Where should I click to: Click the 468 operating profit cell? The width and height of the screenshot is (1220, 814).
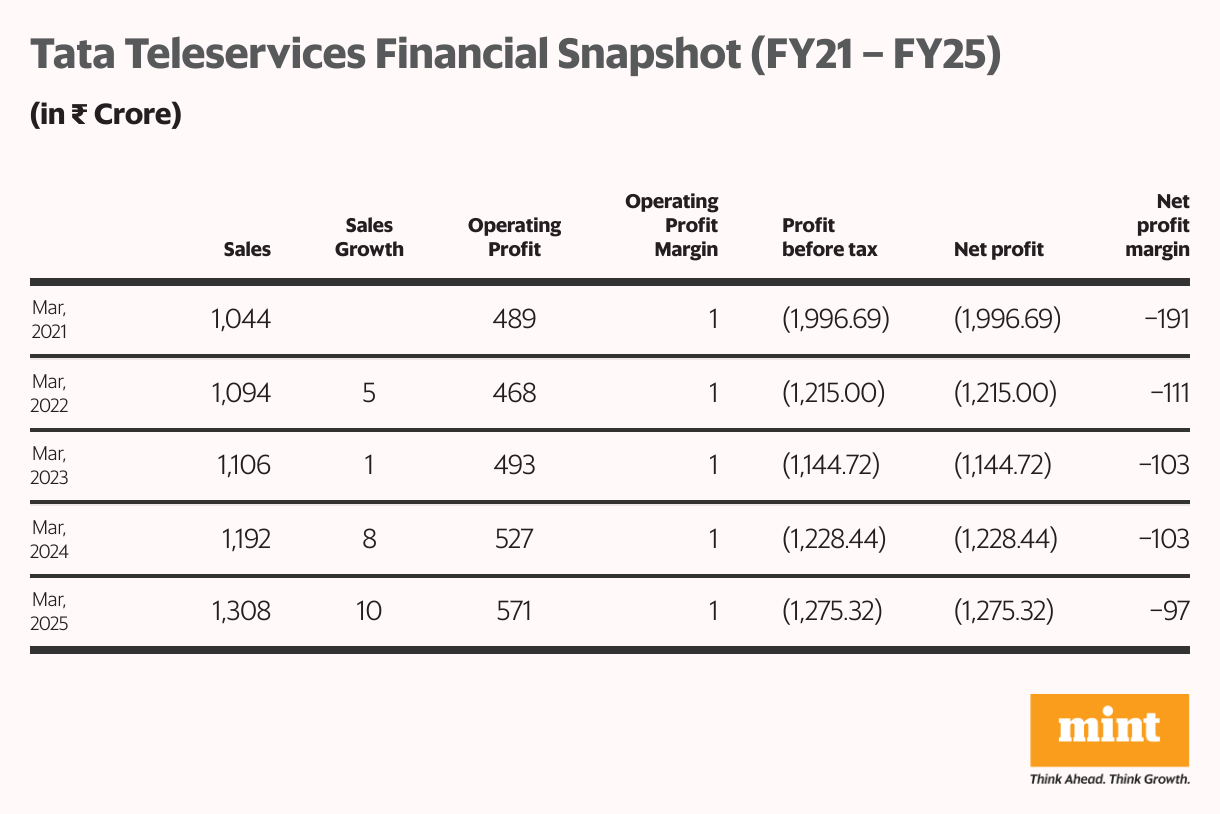pos(514,393)
